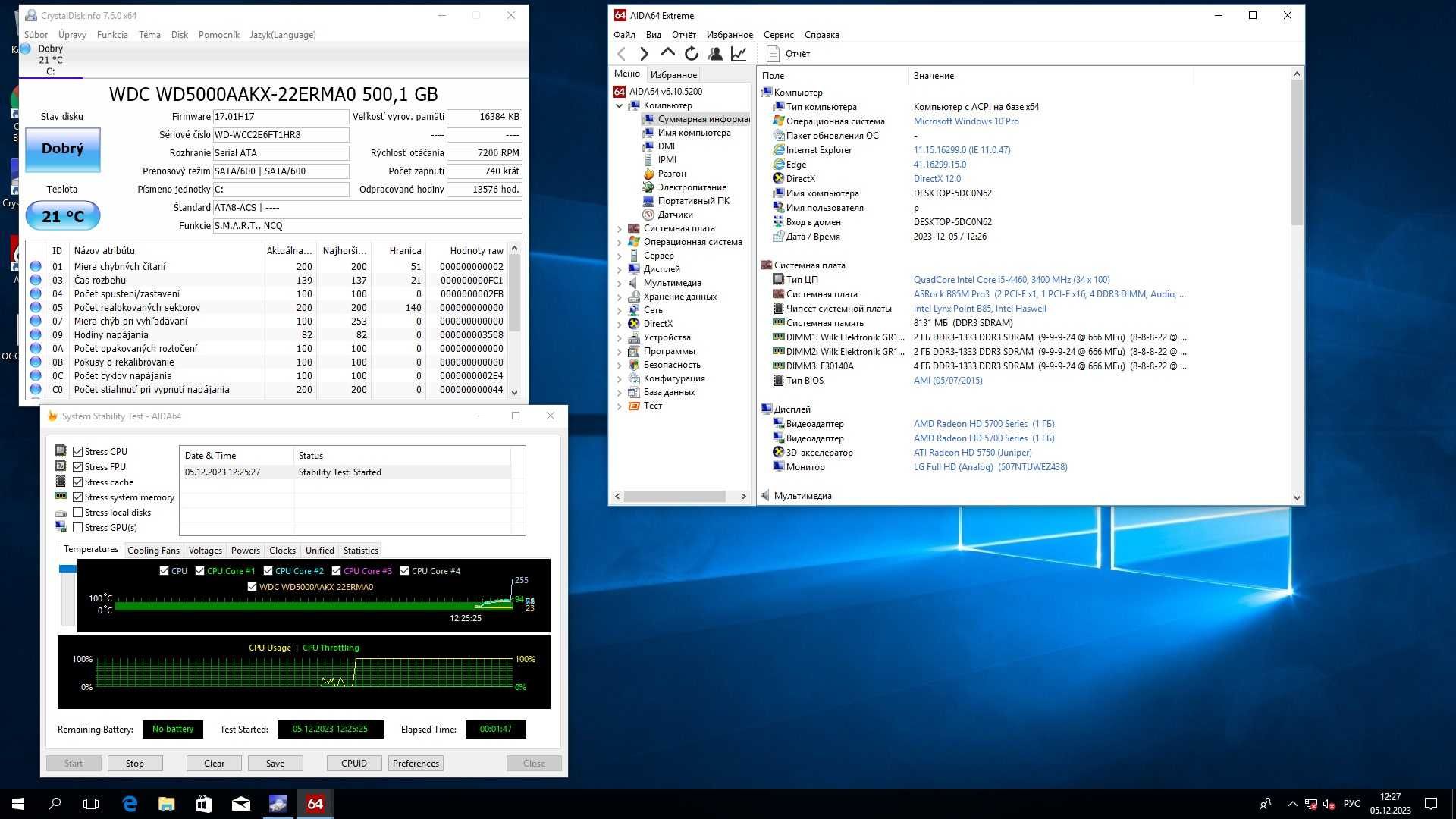The height and width of the screenshot is (819, 1456).
Task: Open the Отчёт report toolbar button
Action: pyautogui.click(x=788, y=54)
